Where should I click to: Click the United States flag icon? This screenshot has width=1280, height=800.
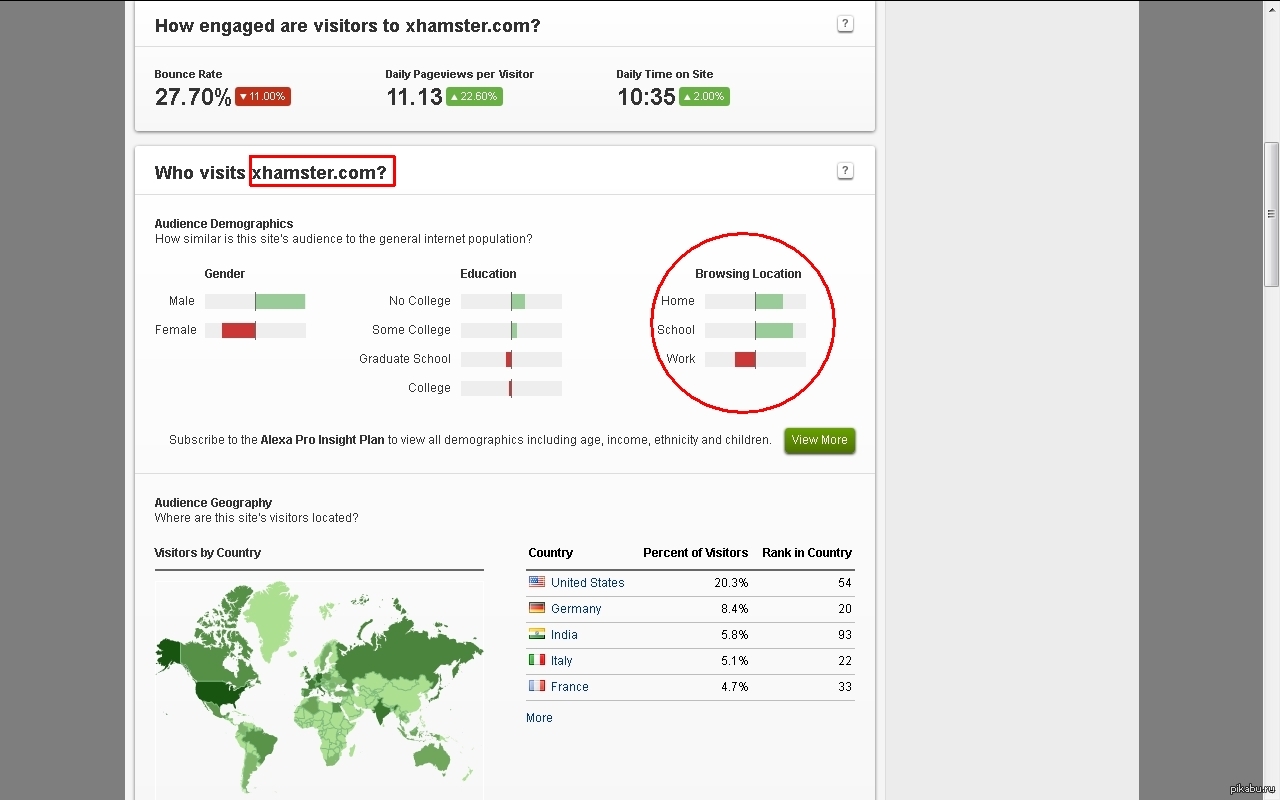(537, 582)
